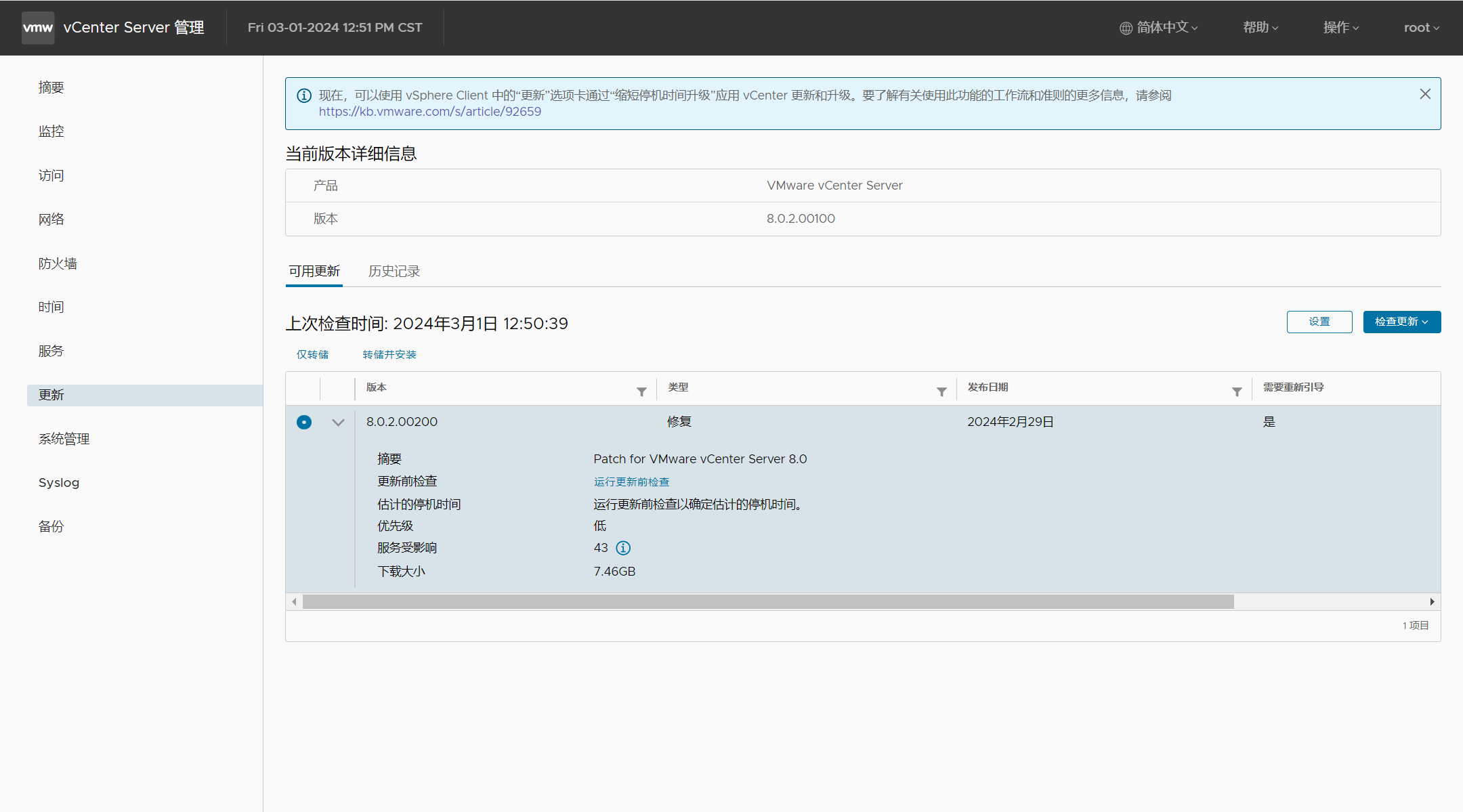Open the 检查更新 dropdown button
The image size is (1463, 812).
1402,322
